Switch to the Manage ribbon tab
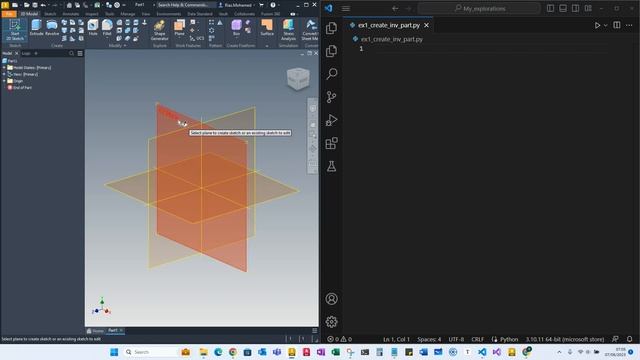 coord(128,13)
